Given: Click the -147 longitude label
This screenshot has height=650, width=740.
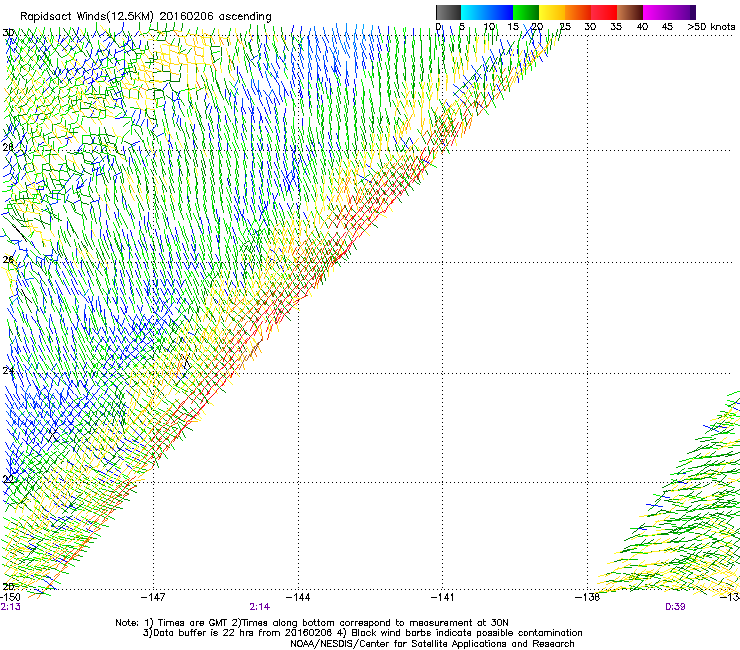Looking at the screenshot, I should [x=153, y=597].
